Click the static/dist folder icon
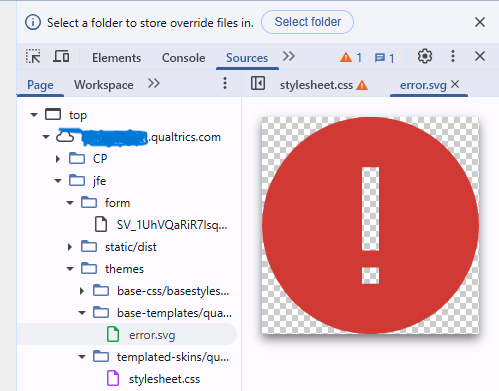This screenshot has height=391, width=499. [x=89, y=246]
